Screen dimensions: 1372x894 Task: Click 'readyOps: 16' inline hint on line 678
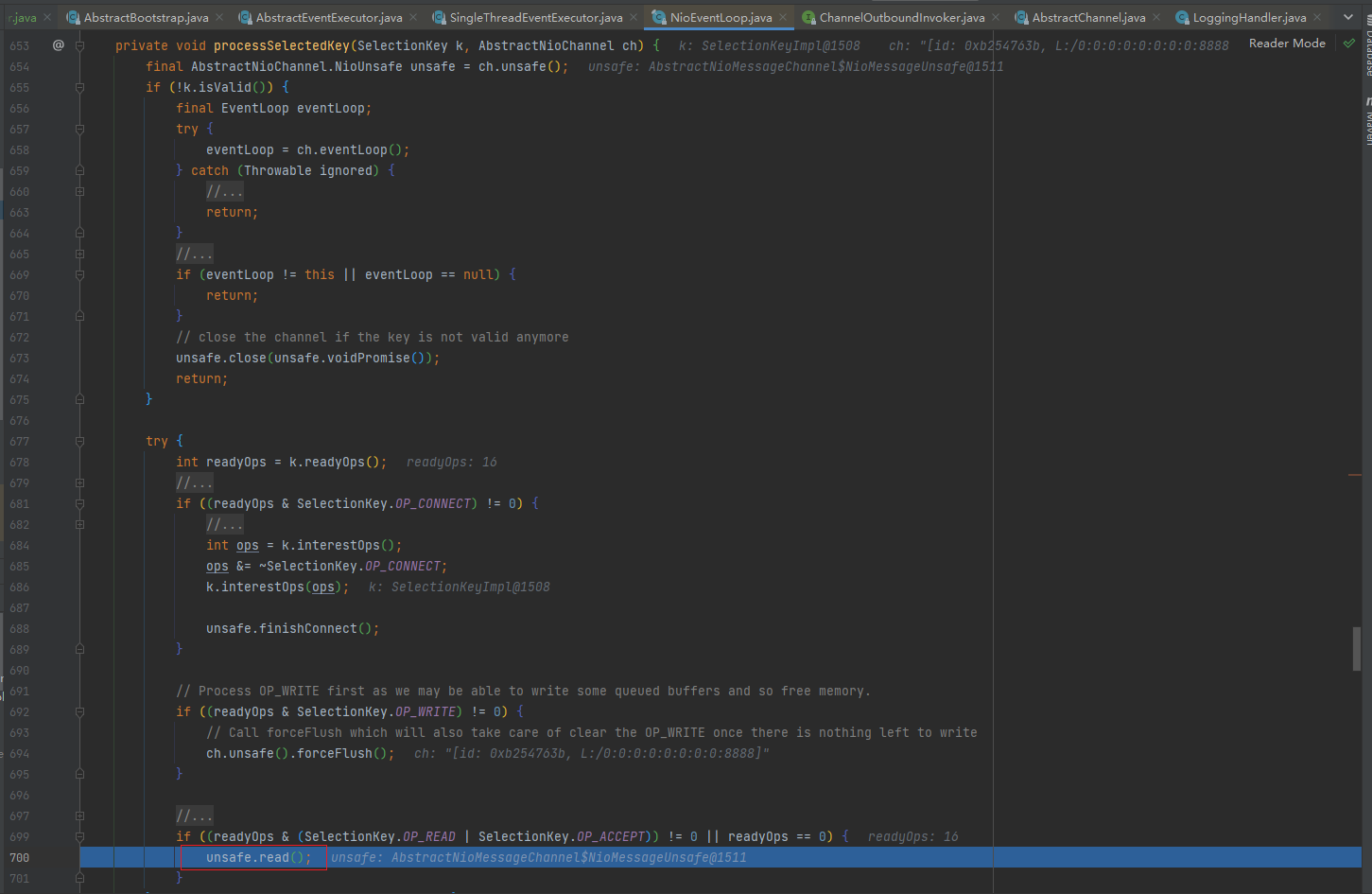[x=451, y=462]
